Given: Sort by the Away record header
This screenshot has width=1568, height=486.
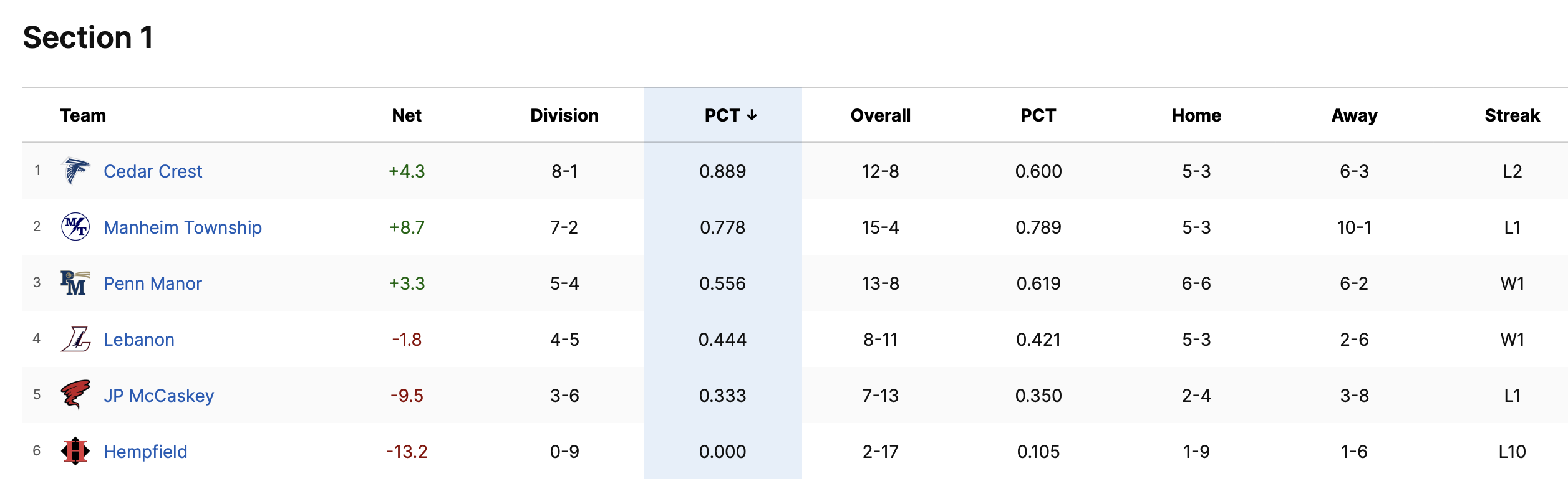Looking at the screenshot, I should (x=1355, y=115).
